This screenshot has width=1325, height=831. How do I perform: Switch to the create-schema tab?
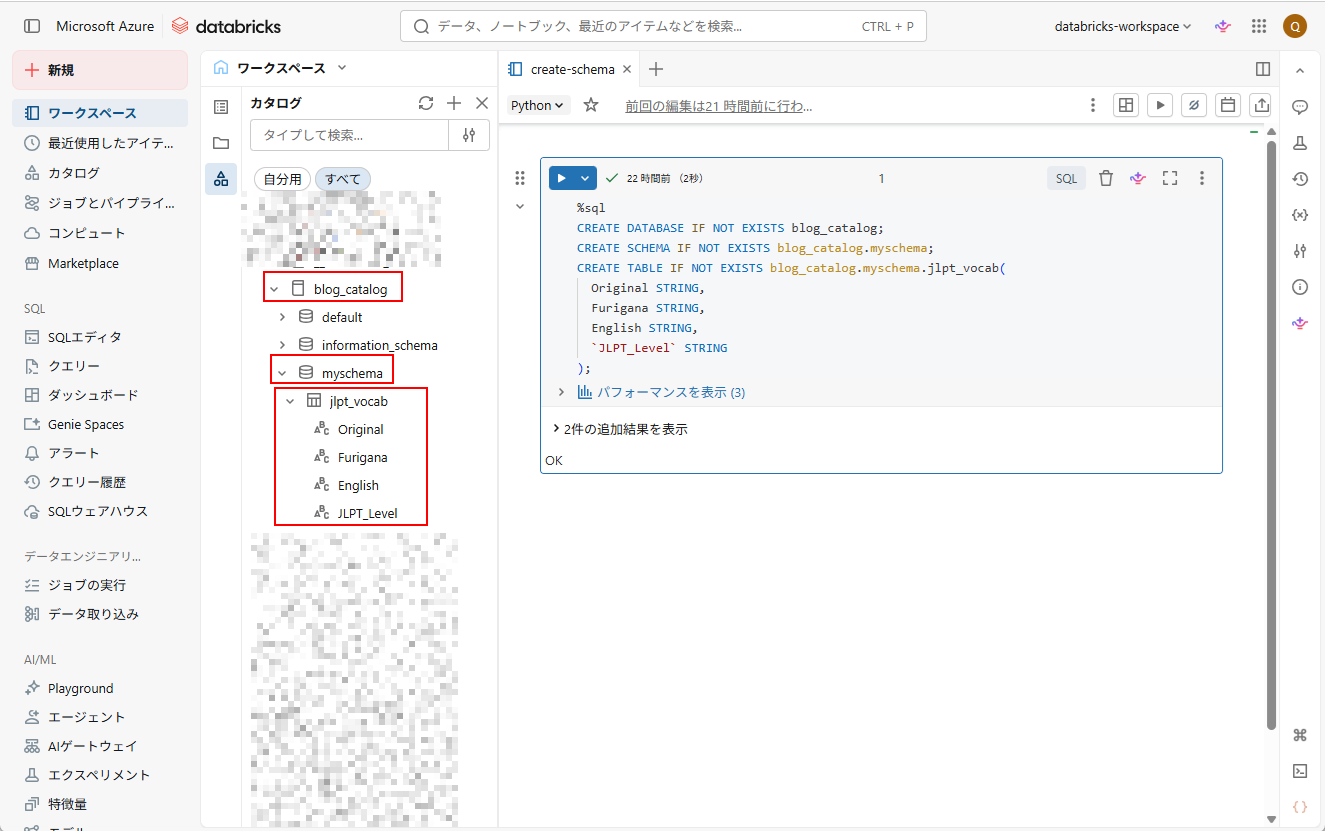click(570, 69)
